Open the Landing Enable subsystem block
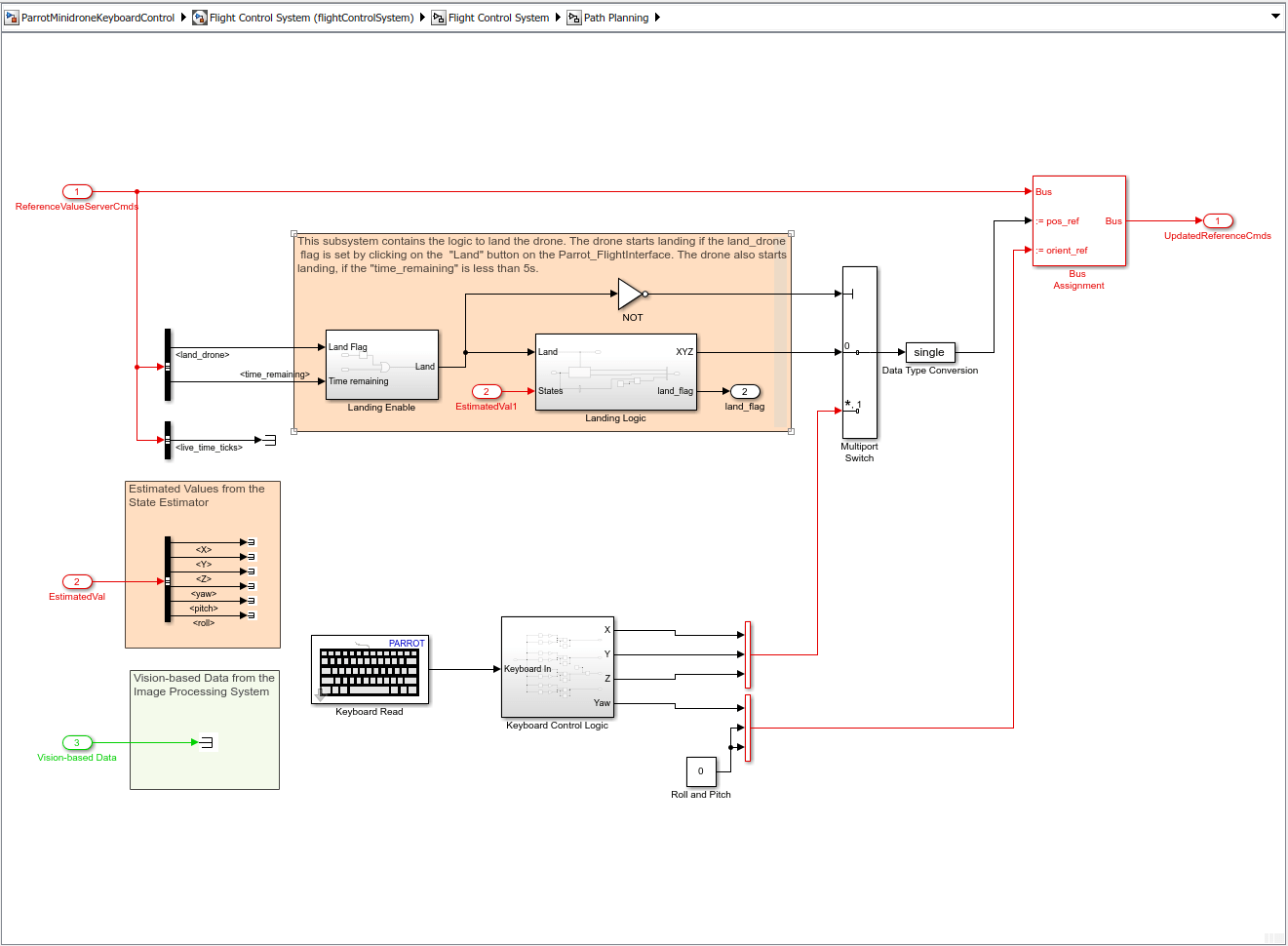 coord(381,365)
